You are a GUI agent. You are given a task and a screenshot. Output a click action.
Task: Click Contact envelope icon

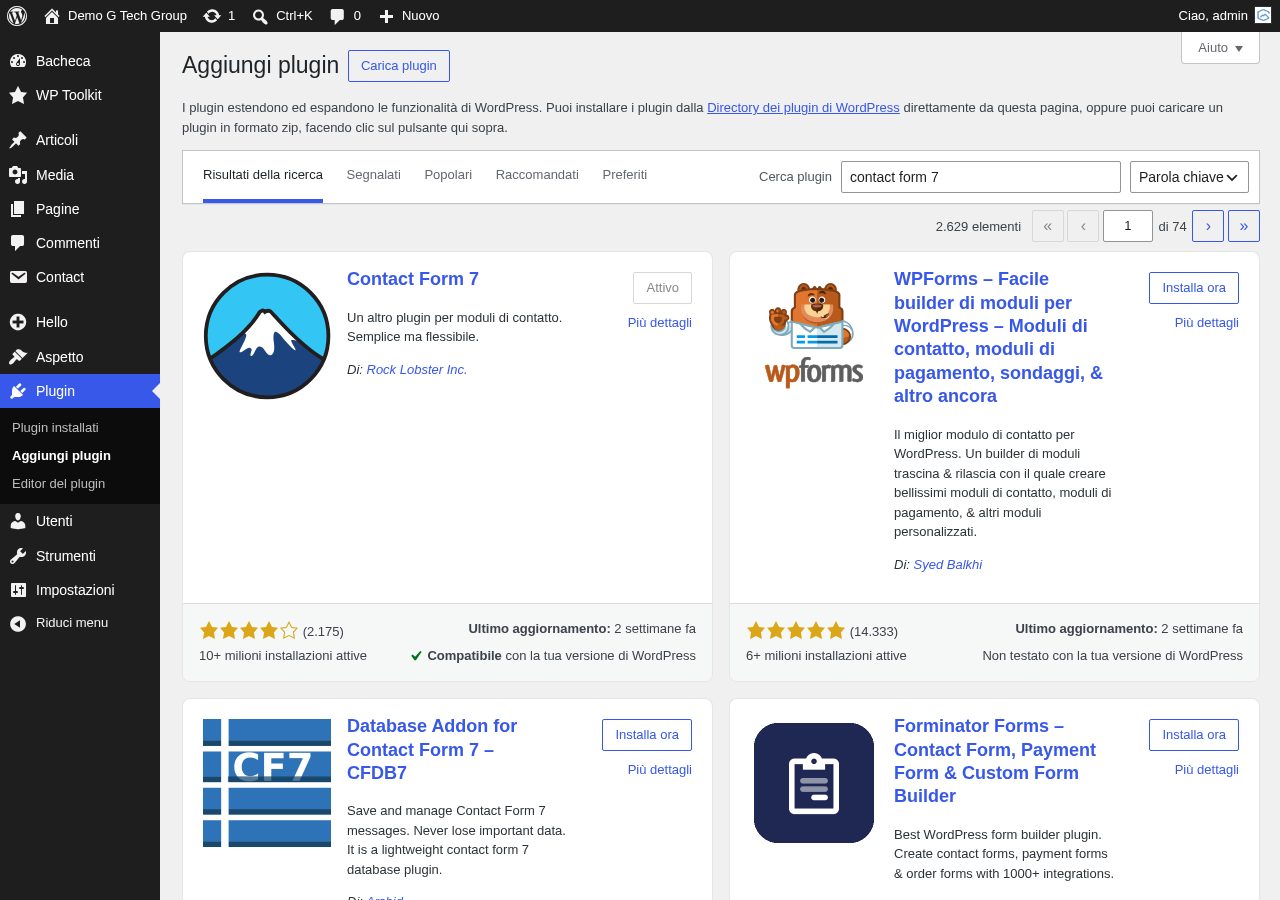point(18,277)
